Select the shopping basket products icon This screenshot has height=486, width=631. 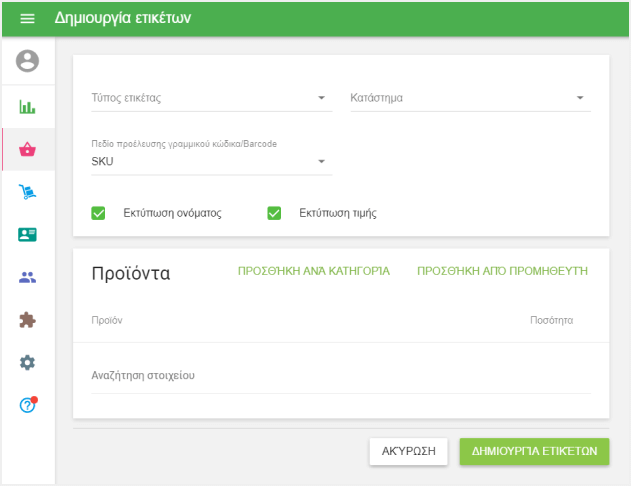27,150
